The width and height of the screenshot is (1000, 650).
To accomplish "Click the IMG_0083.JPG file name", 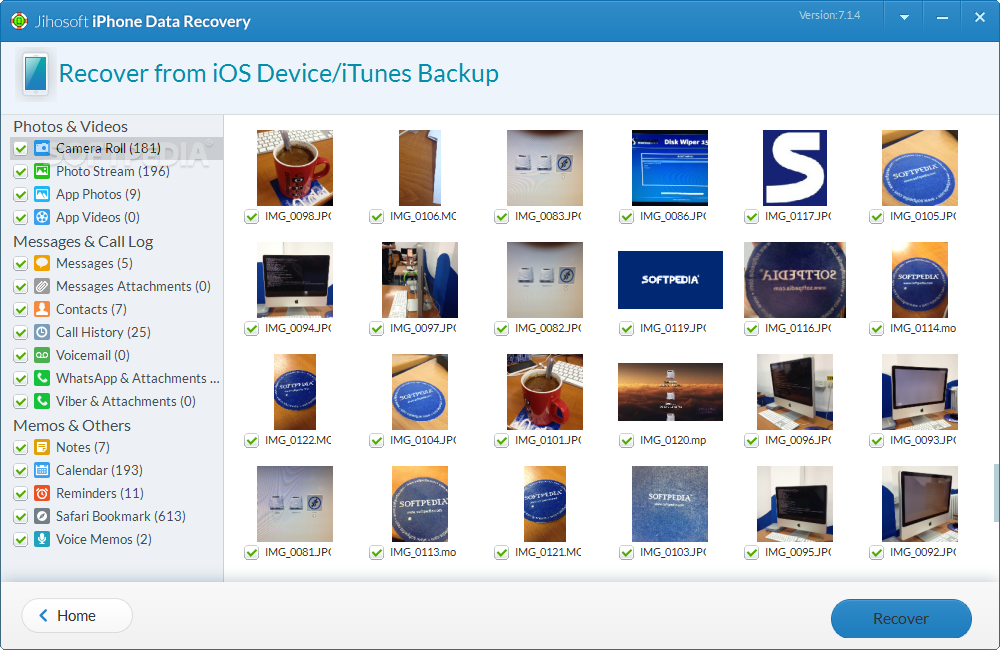I will click(x=548, y=216).
